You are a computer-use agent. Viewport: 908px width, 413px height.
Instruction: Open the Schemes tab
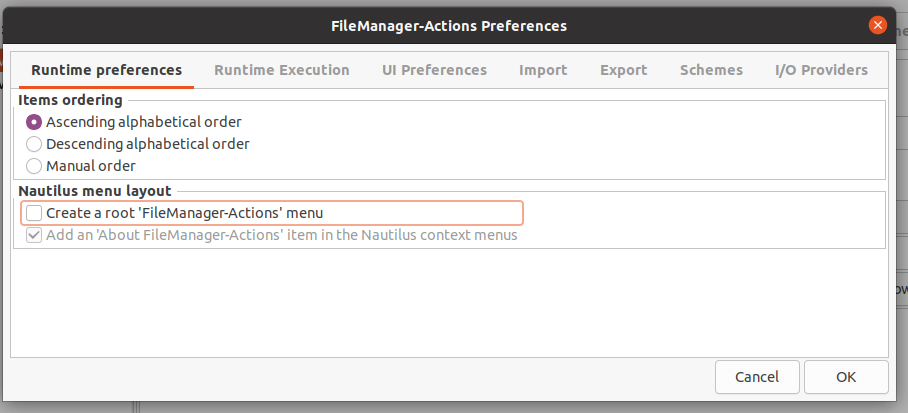pos(711,70)
